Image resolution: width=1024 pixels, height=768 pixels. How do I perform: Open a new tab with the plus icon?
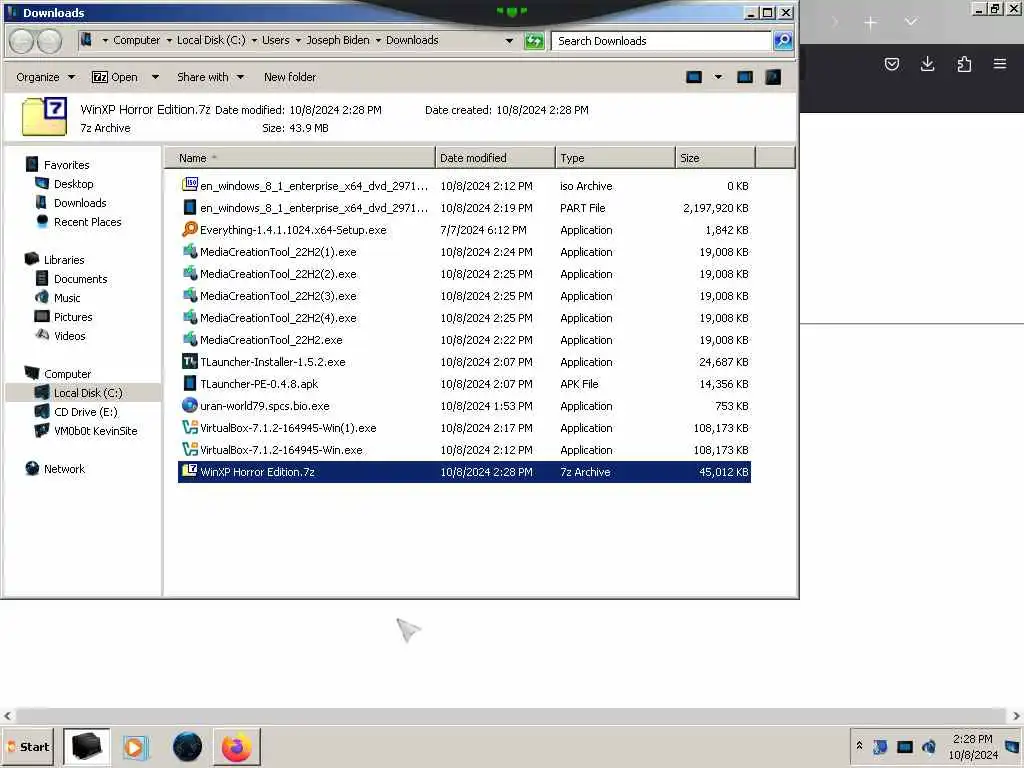[x=870, y=23]
